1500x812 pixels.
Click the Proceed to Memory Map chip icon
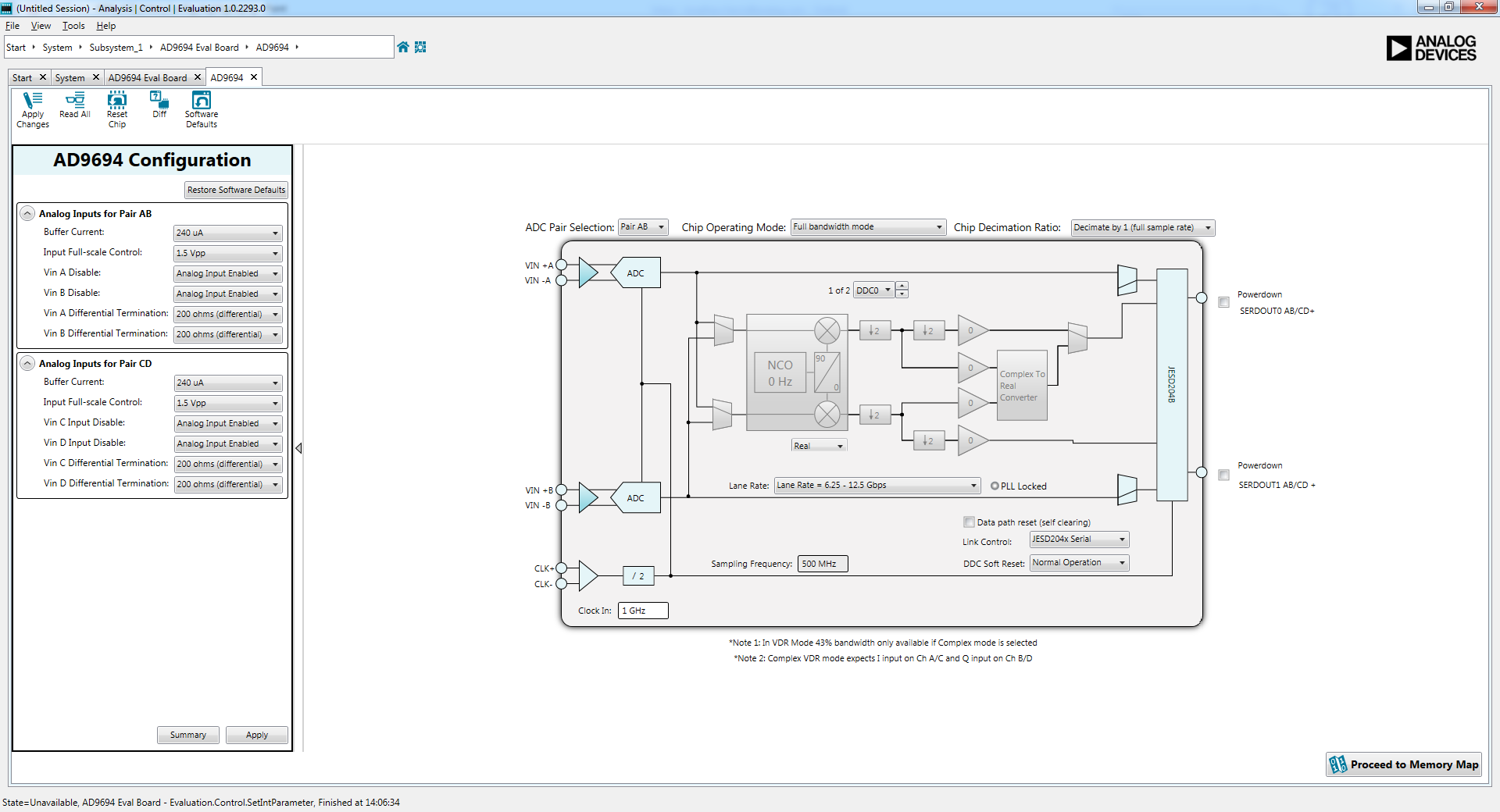coord(1338,764)
